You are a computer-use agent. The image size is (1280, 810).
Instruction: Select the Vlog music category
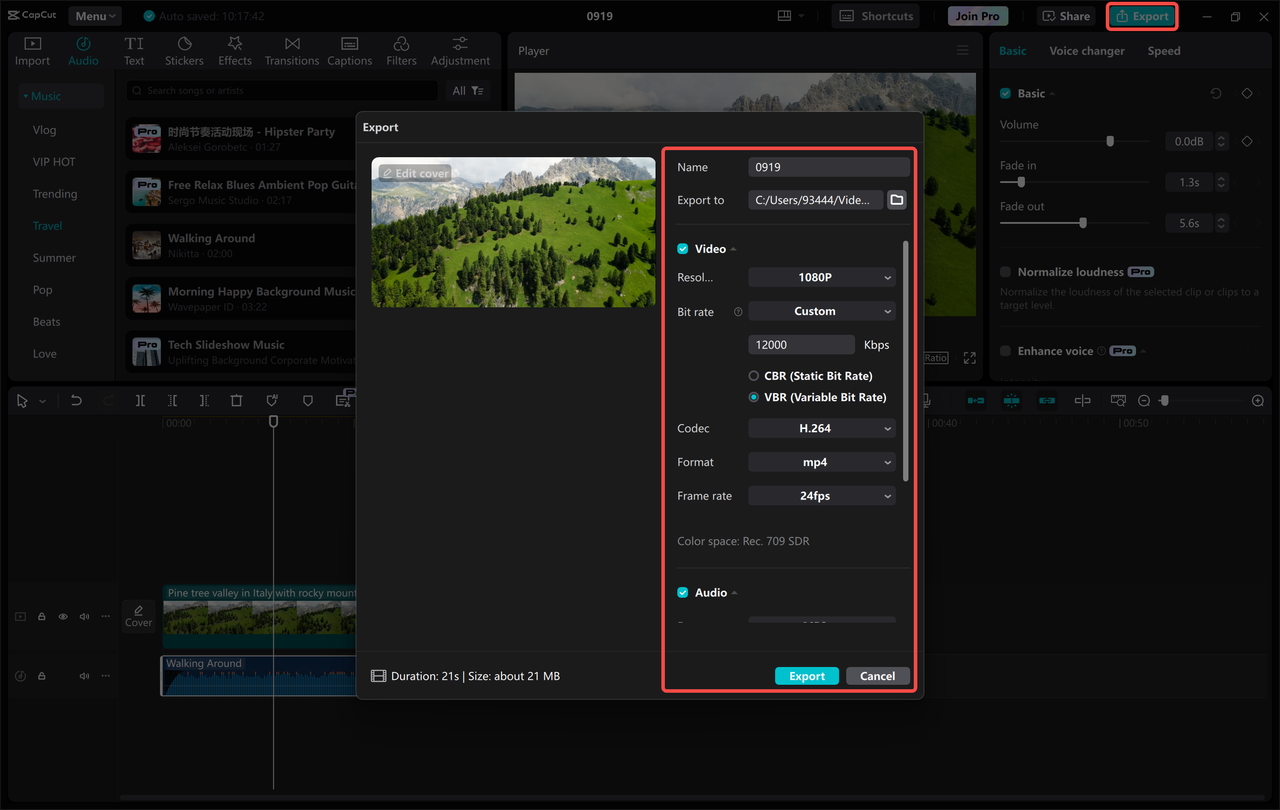pos(44,130)
